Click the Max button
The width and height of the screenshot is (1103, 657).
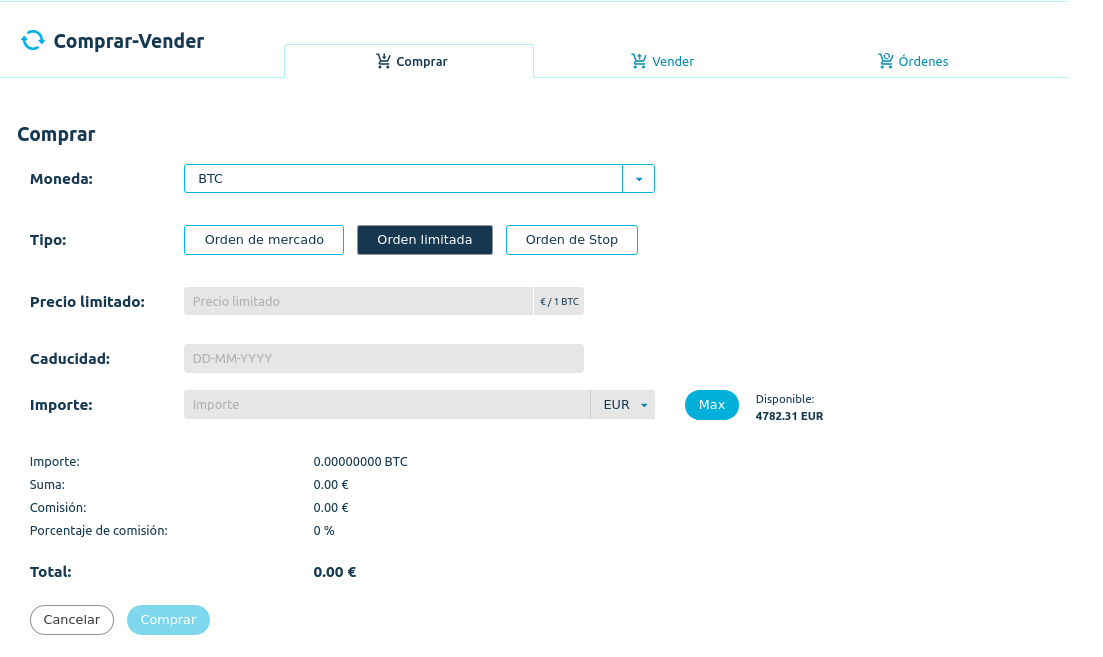point(712,404)
